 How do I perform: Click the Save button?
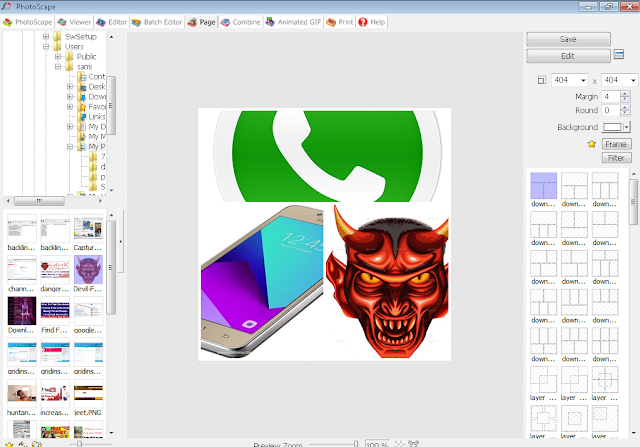(568, 39)
